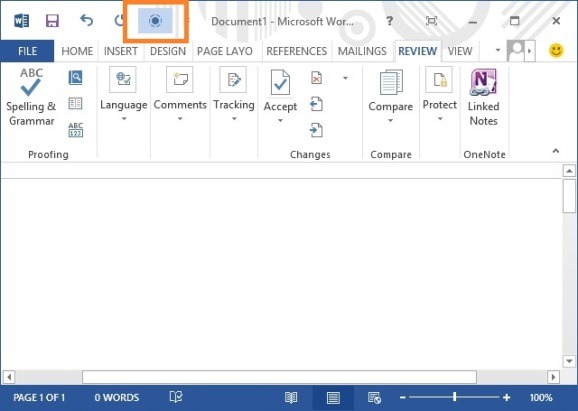578x411 pixels.
Task: Switch to the HOME tab
Action: [x=77, y=51]
